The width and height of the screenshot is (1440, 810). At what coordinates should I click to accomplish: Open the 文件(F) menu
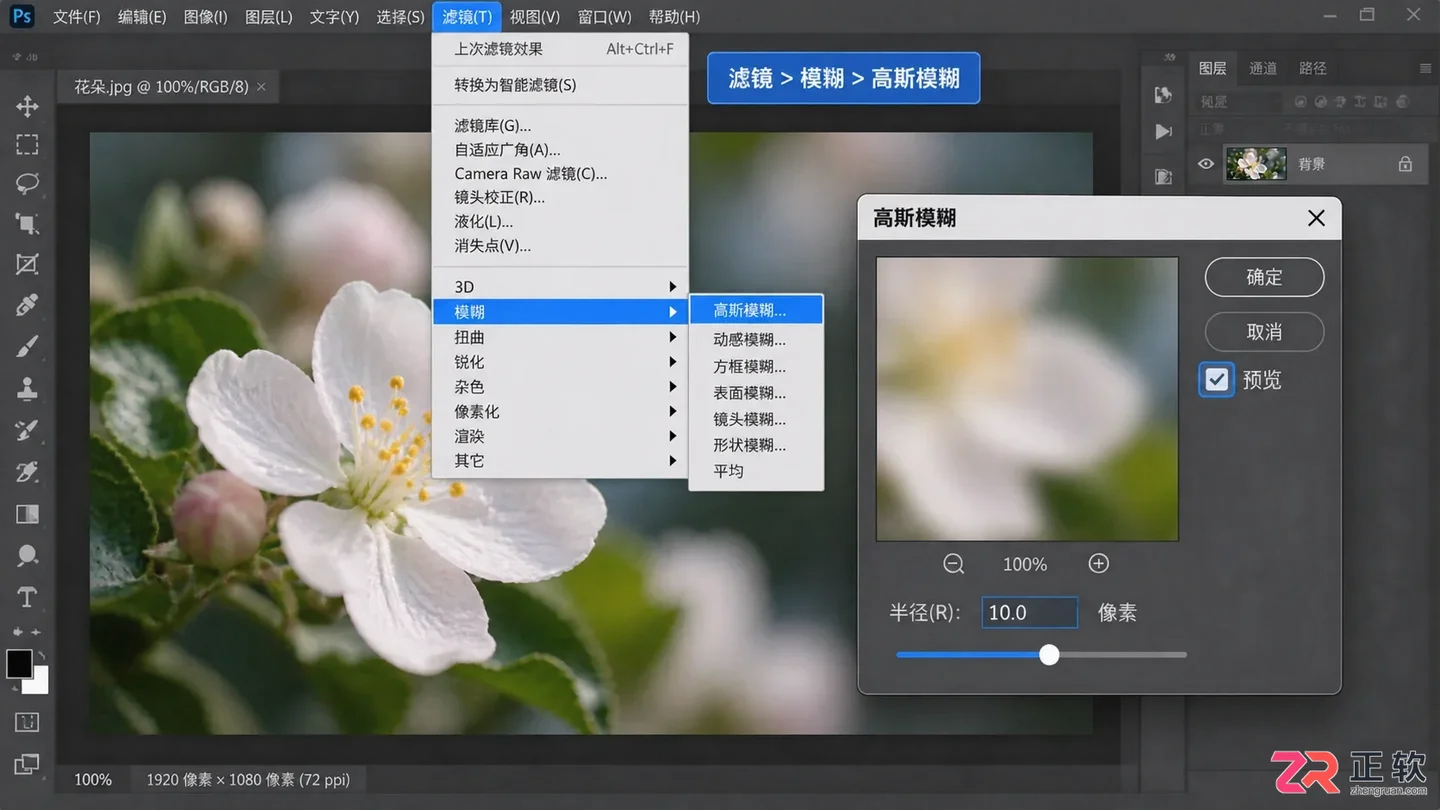tap(76, 17)
